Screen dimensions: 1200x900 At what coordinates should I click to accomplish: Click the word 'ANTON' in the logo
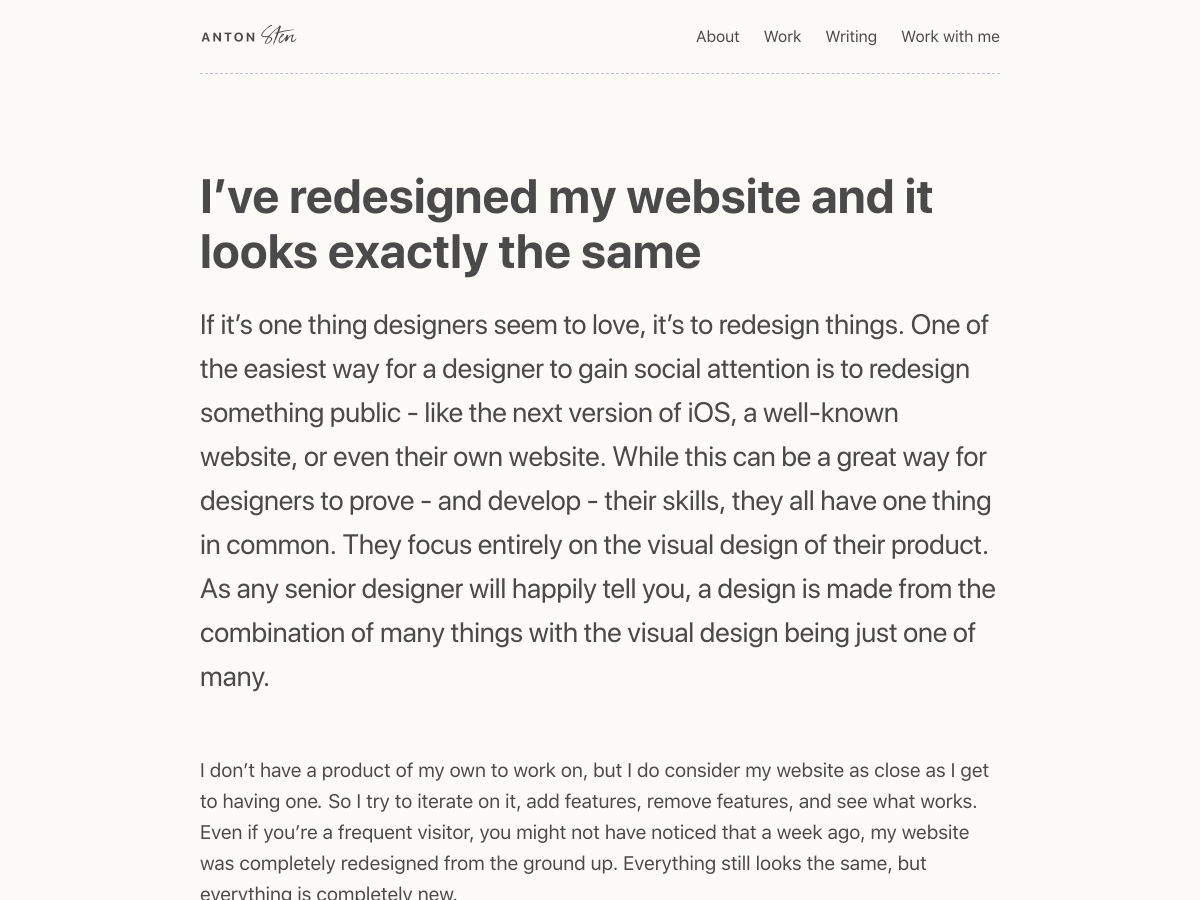(x=228, y=38)
